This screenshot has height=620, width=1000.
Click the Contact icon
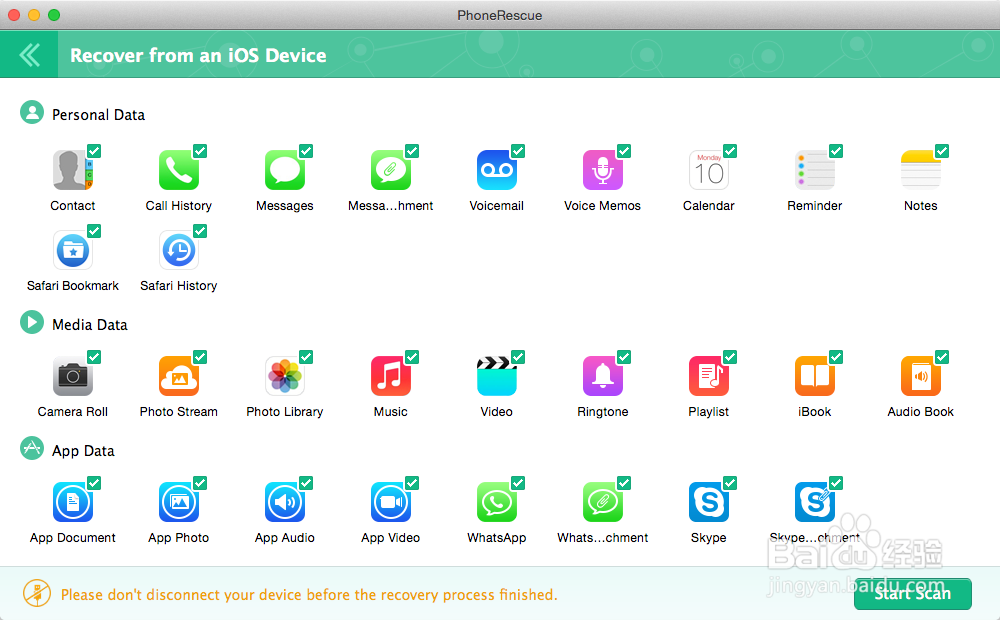(72, 170)
